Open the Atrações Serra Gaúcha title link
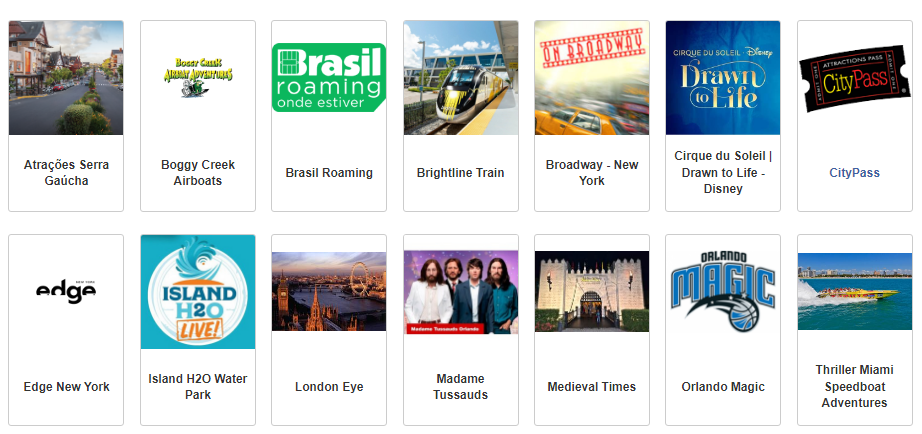This screenshot has height=434, width=922. pos(66,173)
